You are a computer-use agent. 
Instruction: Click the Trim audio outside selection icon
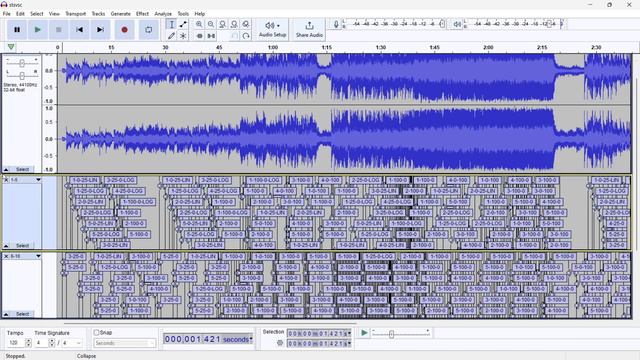click(x=199, y=36)
